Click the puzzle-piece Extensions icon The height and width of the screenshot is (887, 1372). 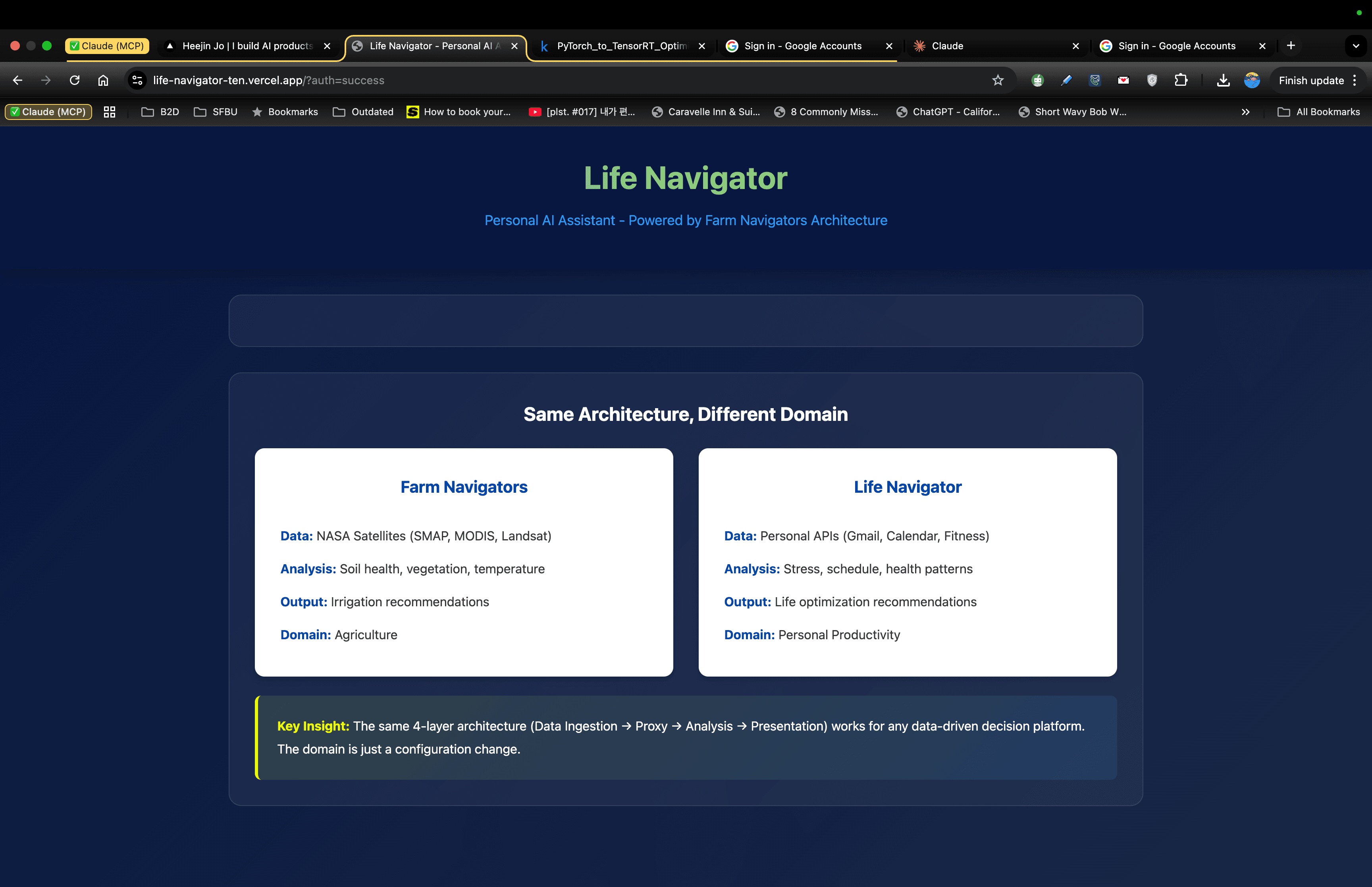pos(1181,80)
